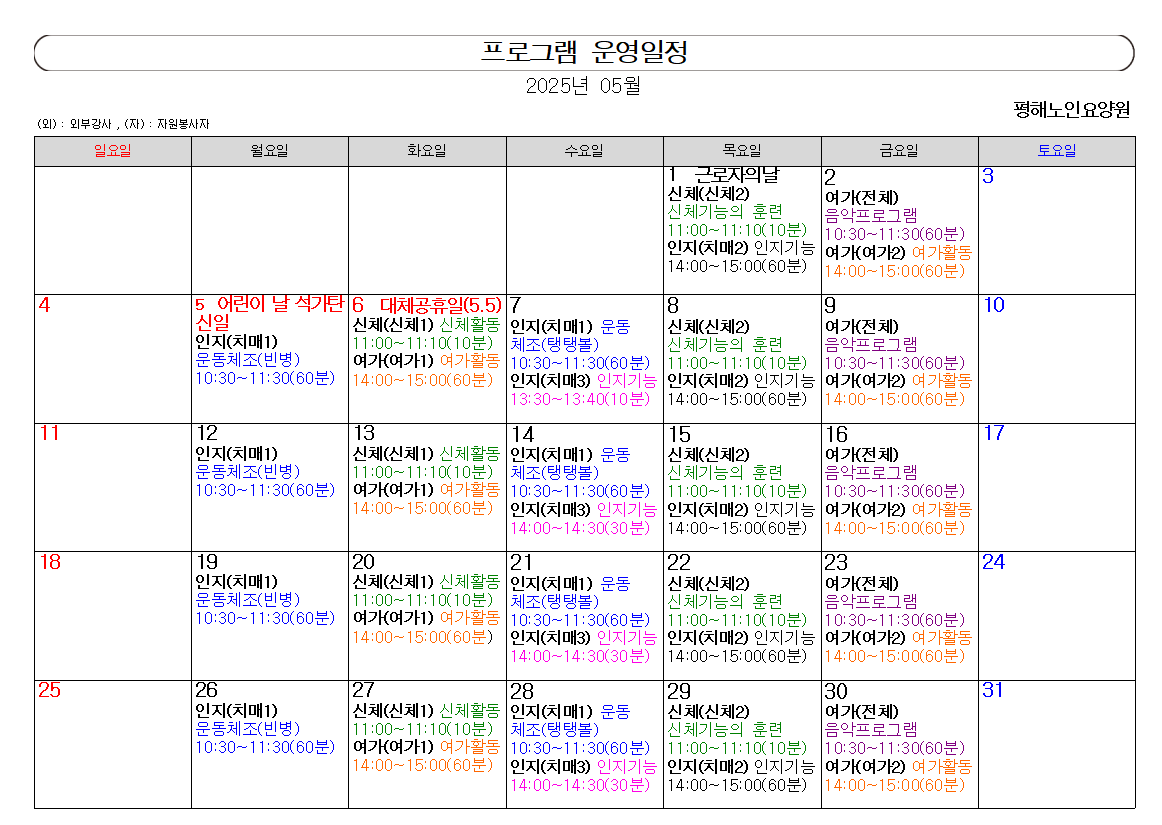Image resolution: width=1162 pixels, height=825 pixels.
Task: Click 여가(여가1) on May 20
Action: pos(394,617)
